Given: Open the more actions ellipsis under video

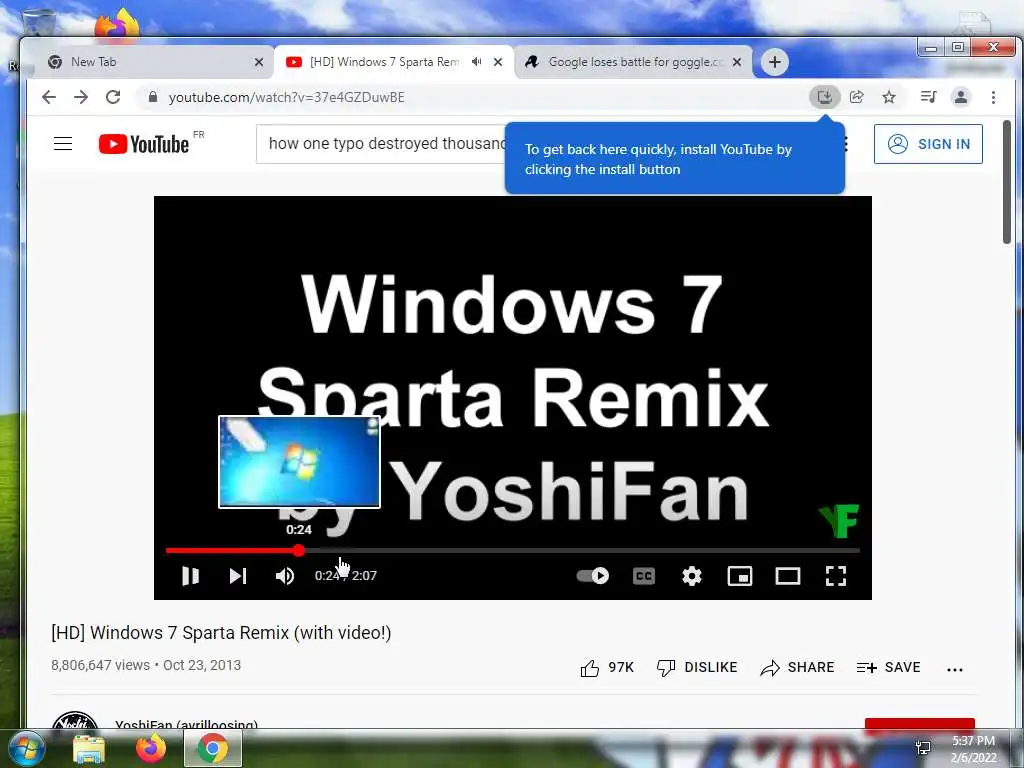Looking at the screenshot, I should [x=955, y=669].
